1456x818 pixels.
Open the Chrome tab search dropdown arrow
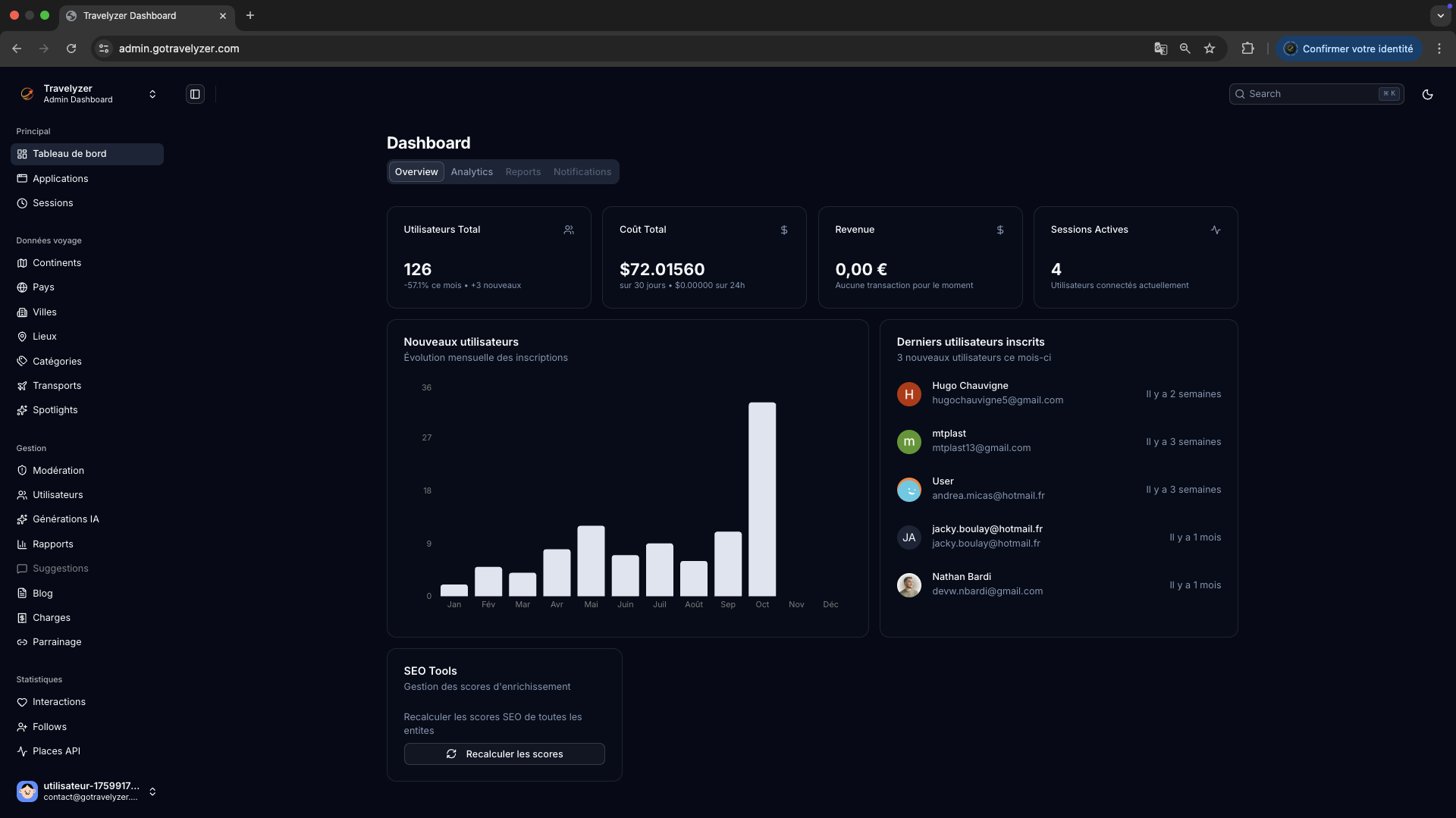[1440, 15]
